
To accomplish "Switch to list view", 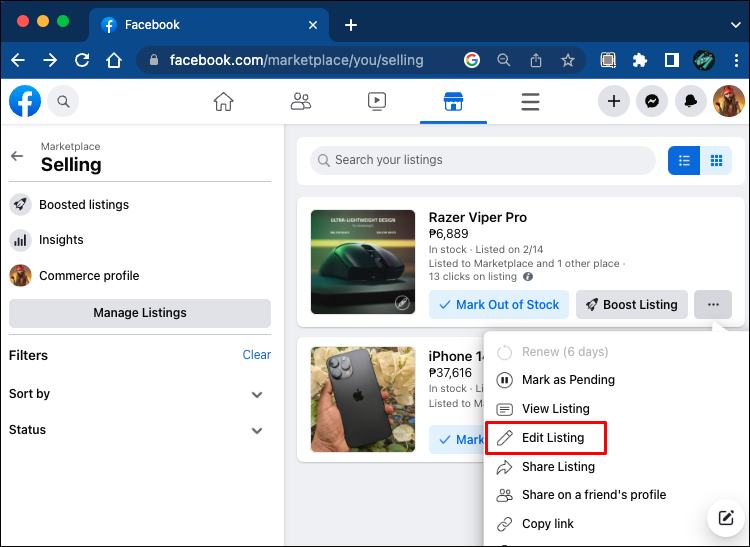I will [684, 161].
